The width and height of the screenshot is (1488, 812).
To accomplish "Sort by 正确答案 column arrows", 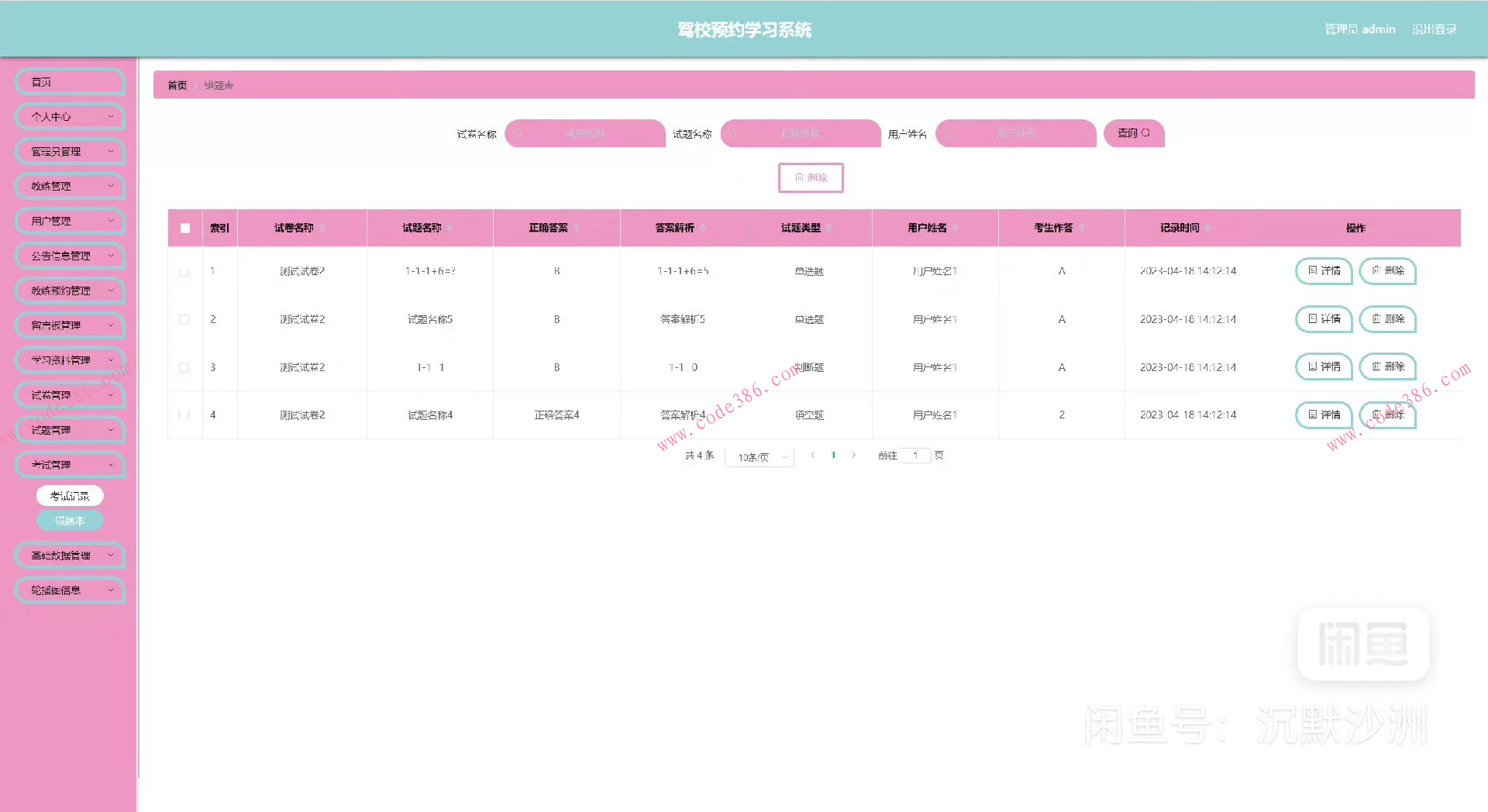I will [576, 228].
